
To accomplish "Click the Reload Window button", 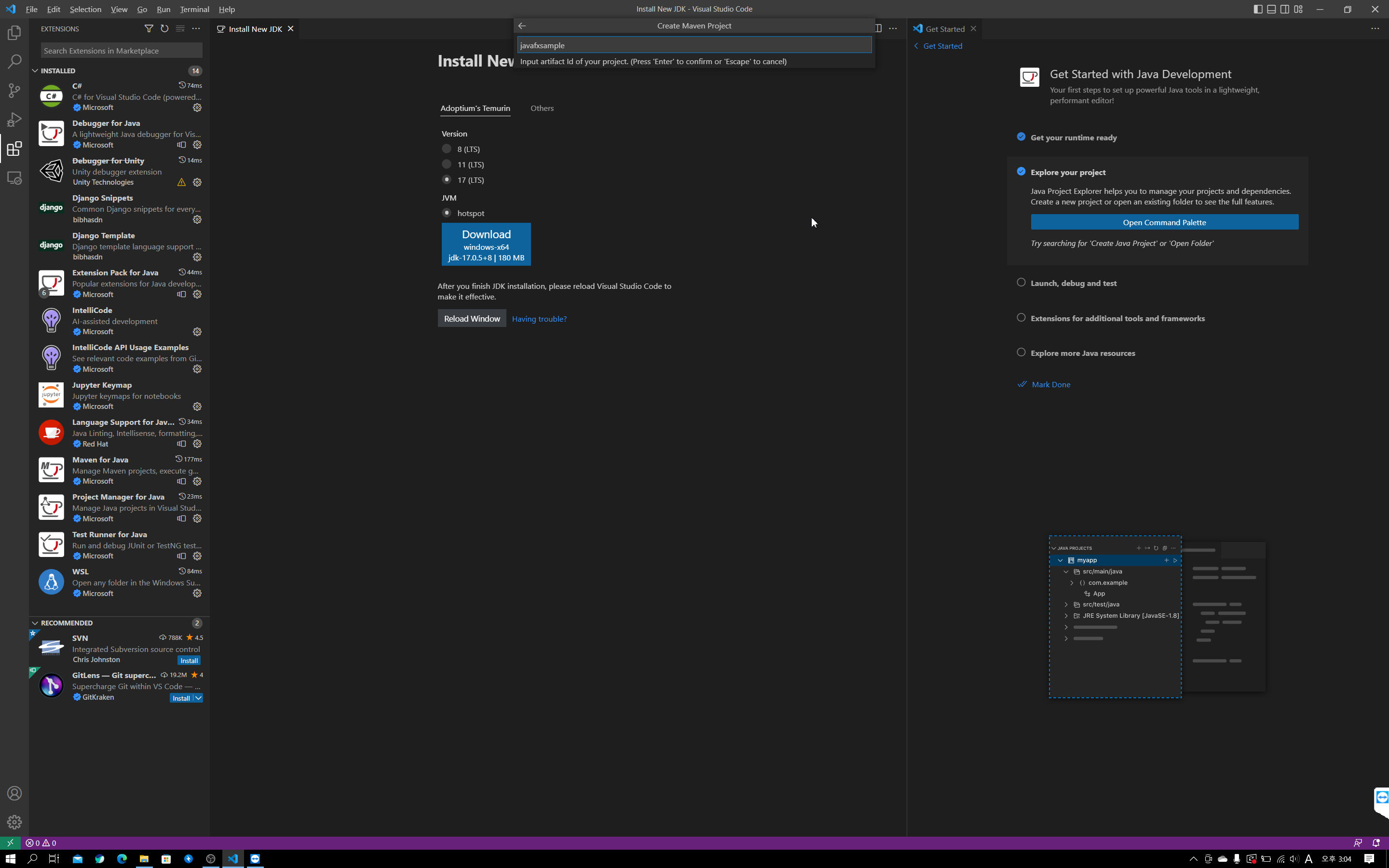I will click(472, 319).
